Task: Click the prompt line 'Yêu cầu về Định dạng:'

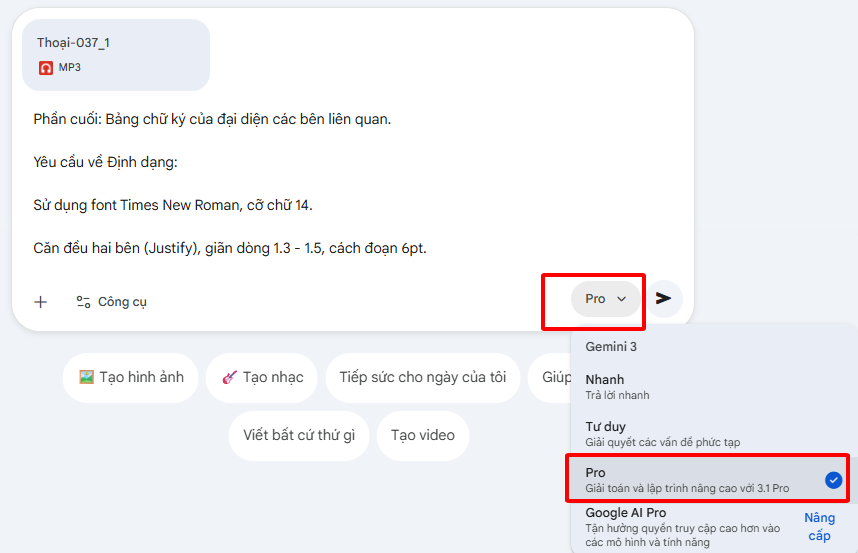Action: coord(105,162)
